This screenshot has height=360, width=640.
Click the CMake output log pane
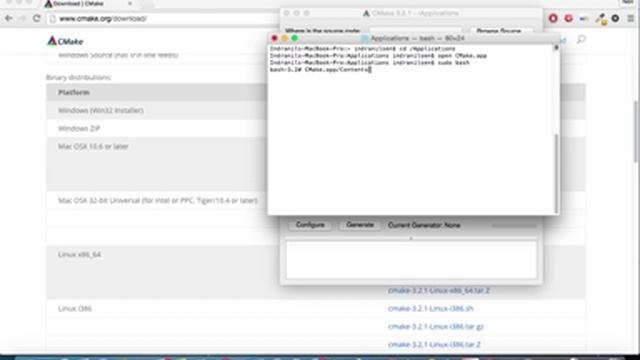coord(411,260)
